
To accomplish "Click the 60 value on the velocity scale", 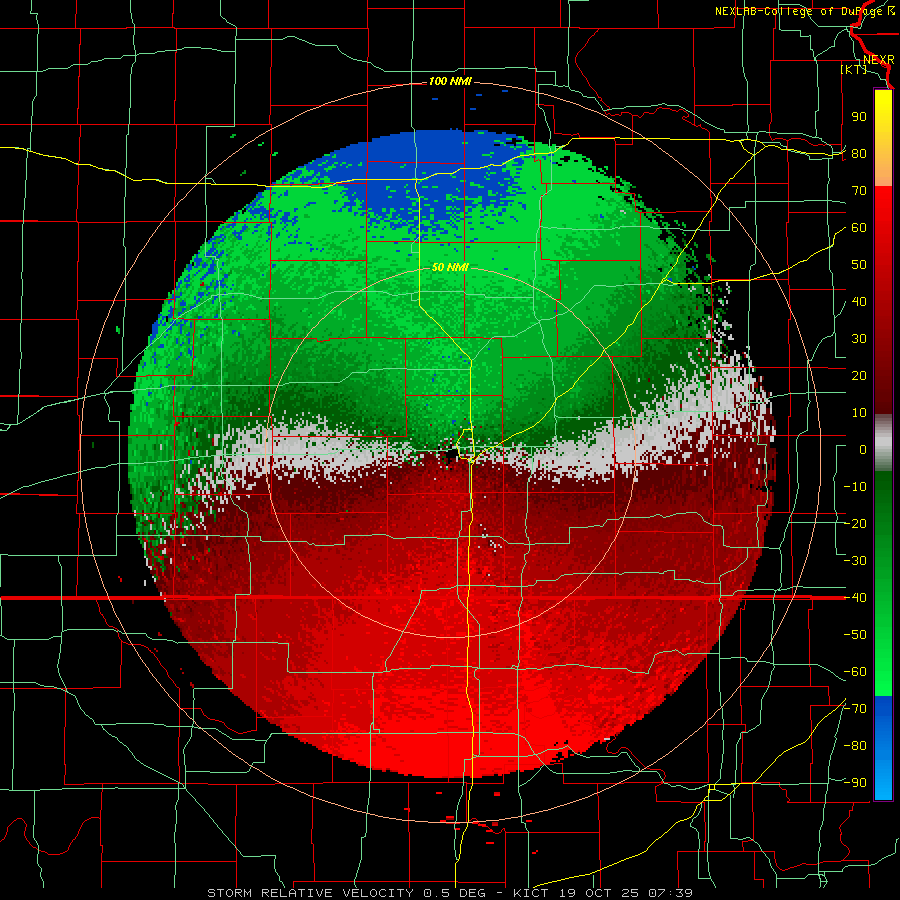I will tap(859, 228).
